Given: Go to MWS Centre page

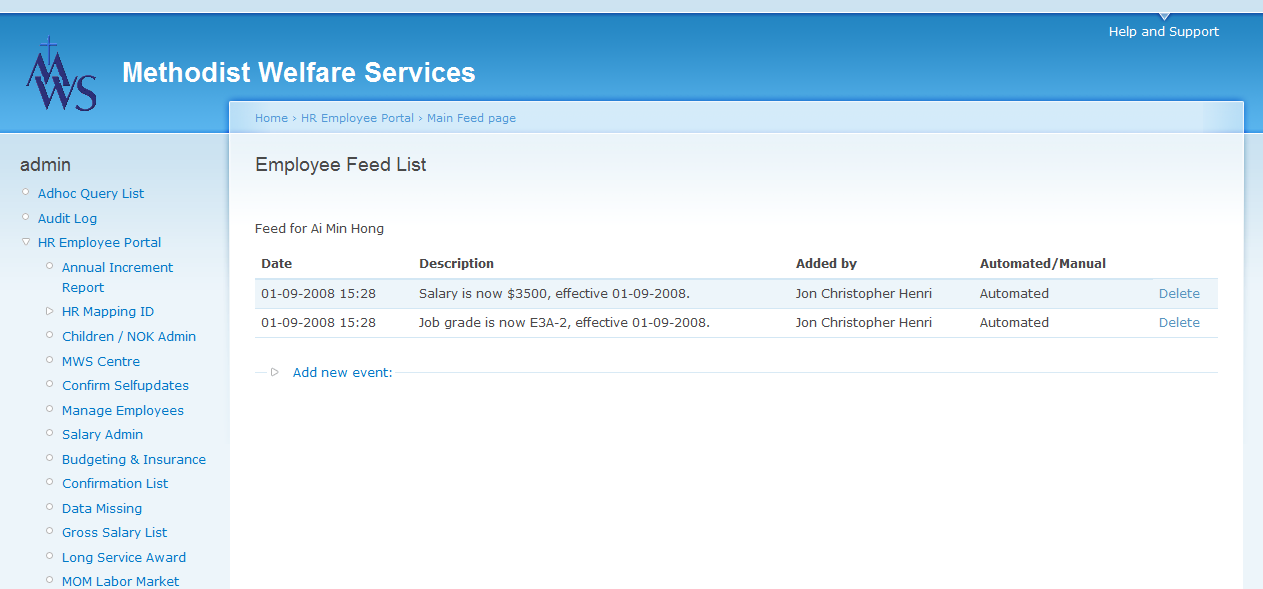Looking at the screenshot, I should coord(101,361).
